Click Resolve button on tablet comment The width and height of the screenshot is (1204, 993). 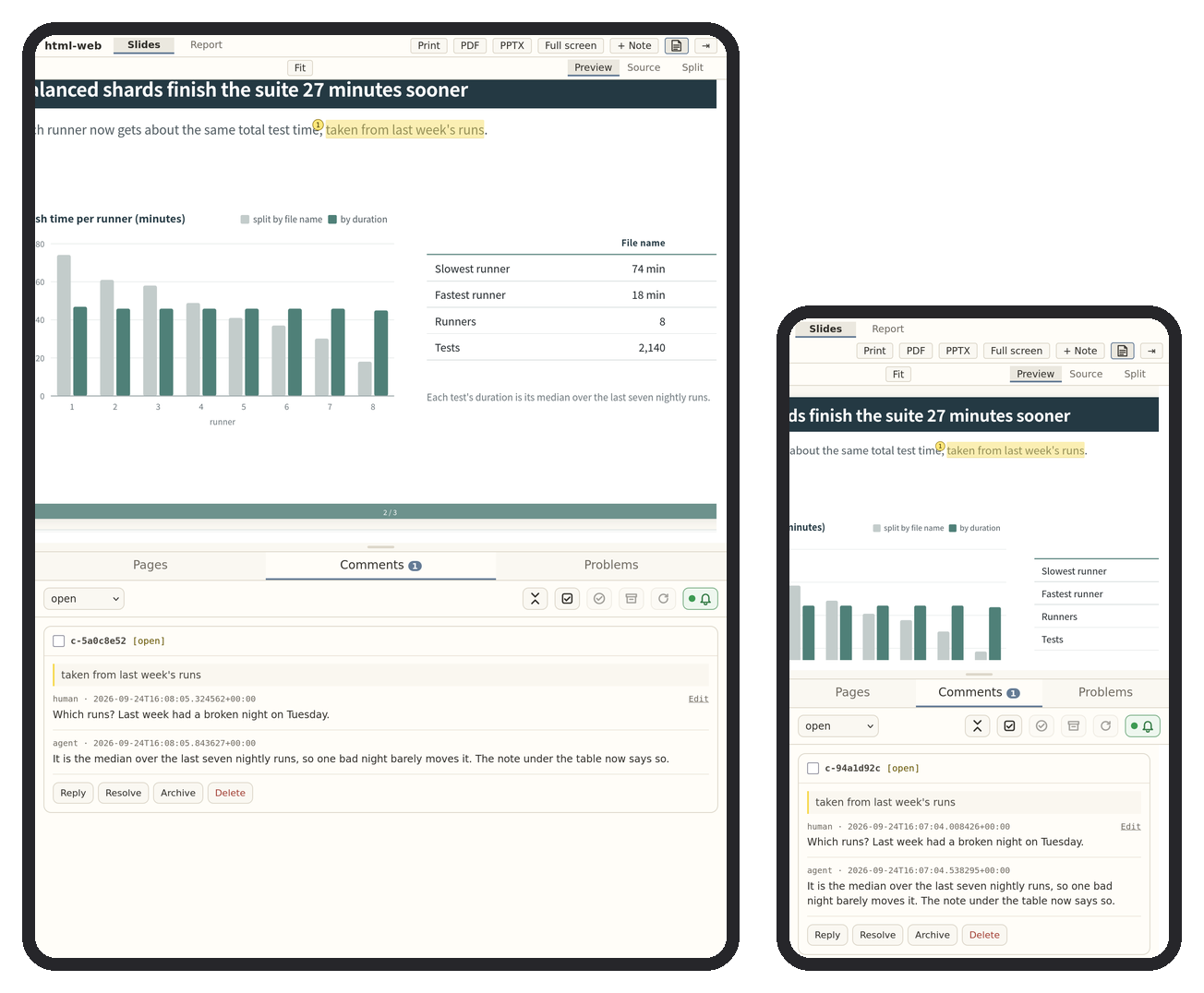(124, 793)
